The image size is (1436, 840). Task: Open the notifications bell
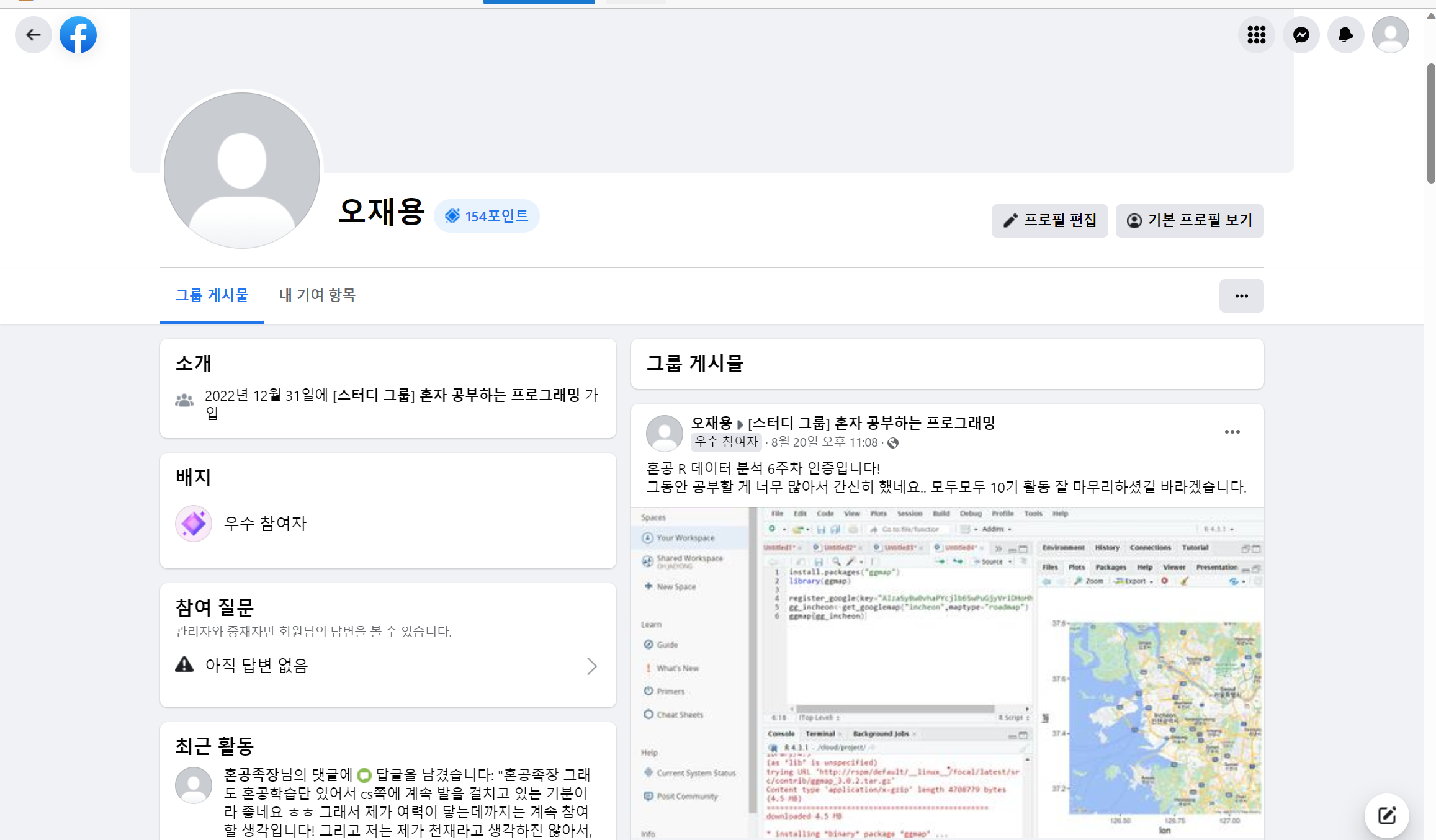tap(1345, 35)
